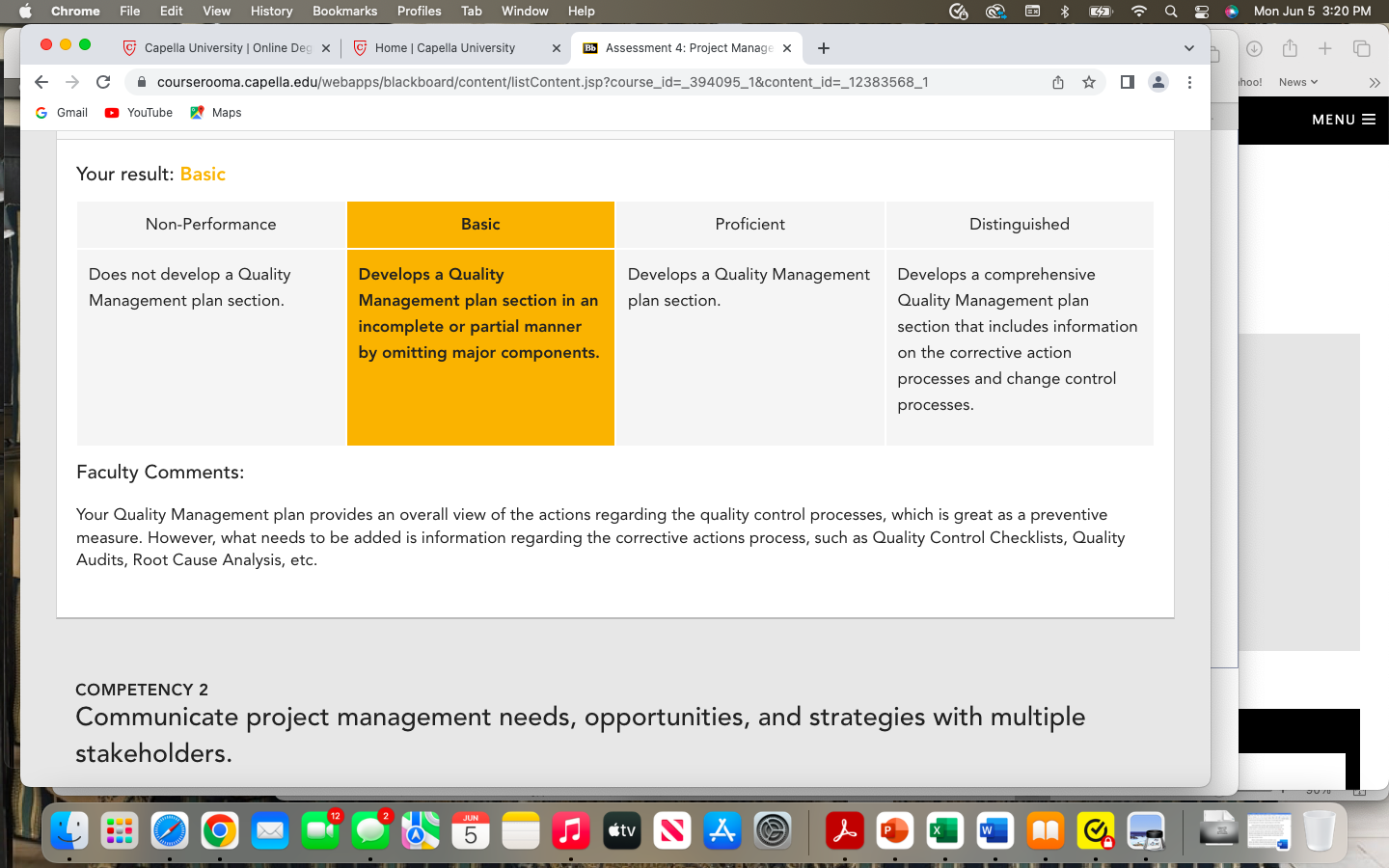The width and height of the screenshot is (1389, 868).
Task: Close the Capella University Online Degree tab
Action: point(326,48)
